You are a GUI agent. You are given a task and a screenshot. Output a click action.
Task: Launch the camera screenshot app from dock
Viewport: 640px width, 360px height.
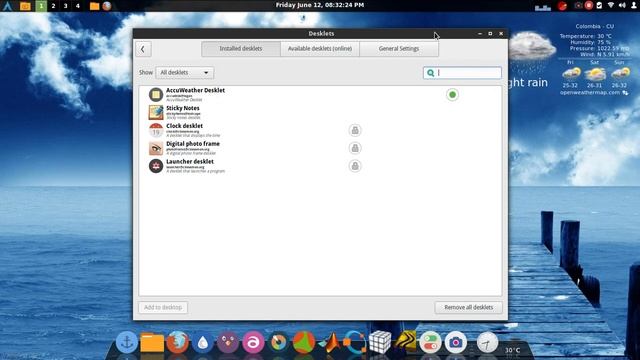pos(456,342)
